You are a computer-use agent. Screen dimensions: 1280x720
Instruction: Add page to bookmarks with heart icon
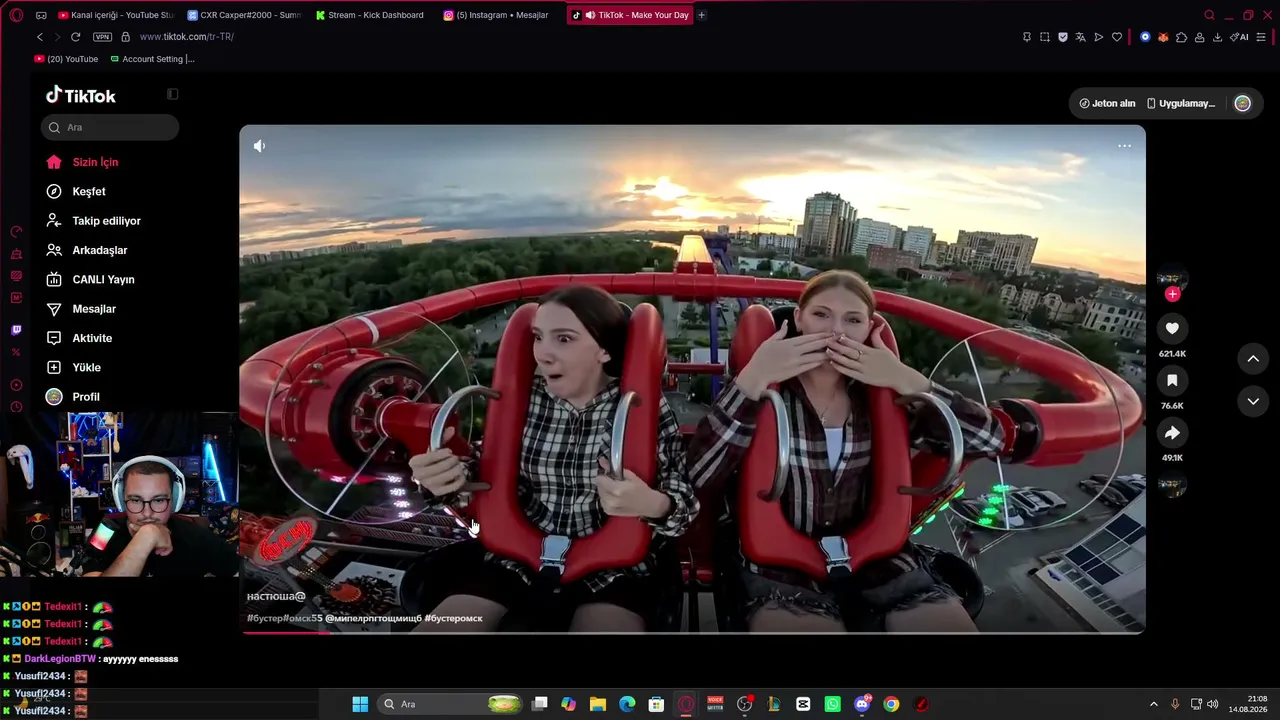click(x=1116, y=37)
